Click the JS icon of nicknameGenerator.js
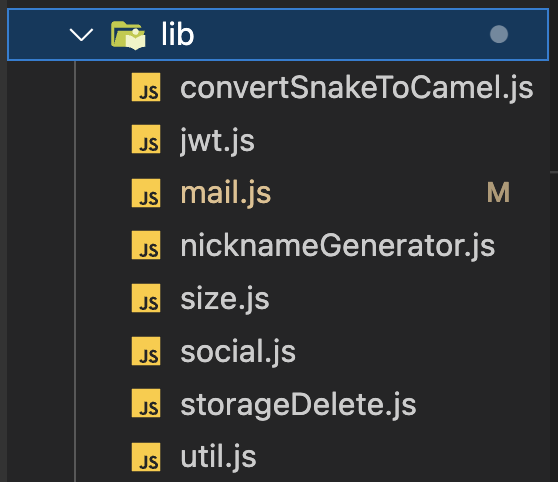The width and height of the screenshot is (558, 482). (146, 245)
